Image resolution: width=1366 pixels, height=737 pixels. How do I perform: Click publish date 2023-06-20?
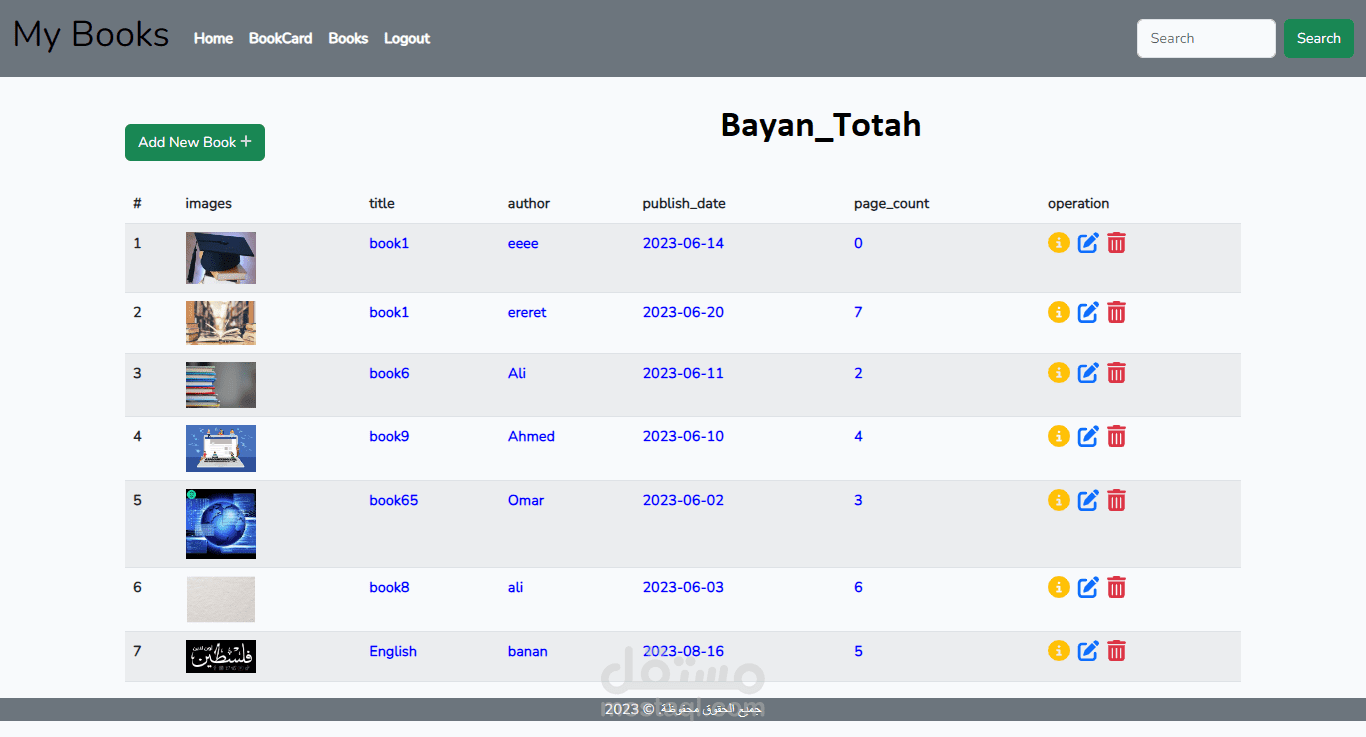click(683, 312)
